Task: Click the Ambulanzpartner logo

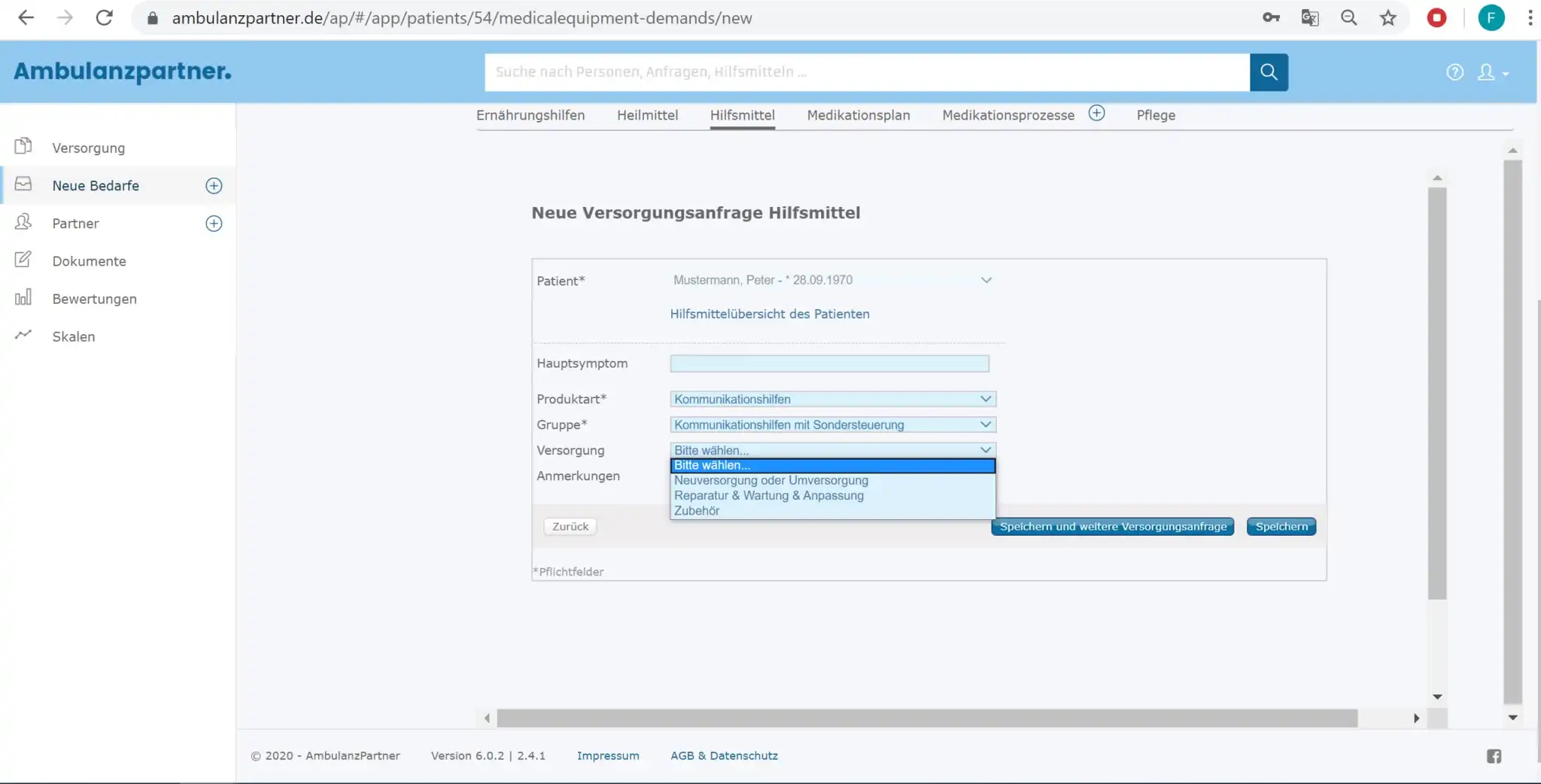Action: (123, 71)
